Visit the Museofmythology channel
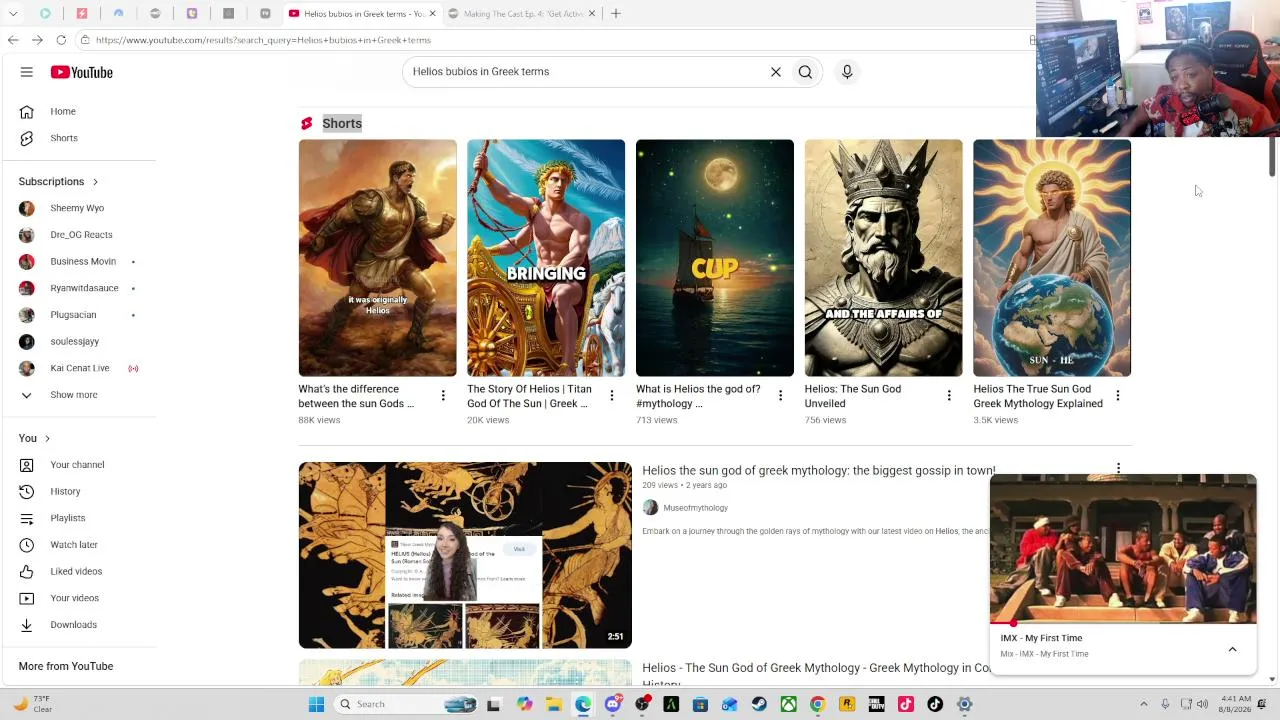 pyautogui.click(x=695, y=508)
